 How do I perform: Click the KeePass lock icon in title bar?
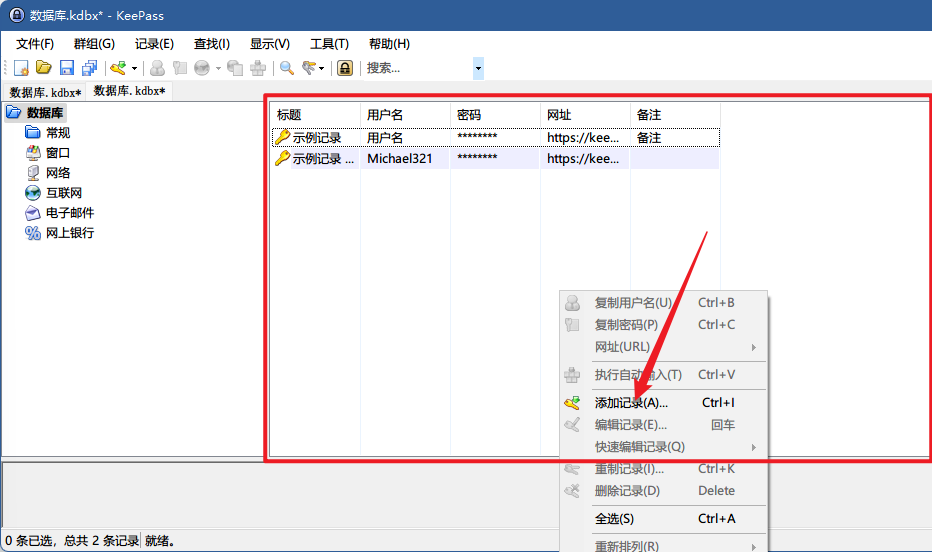click(17, 15)
